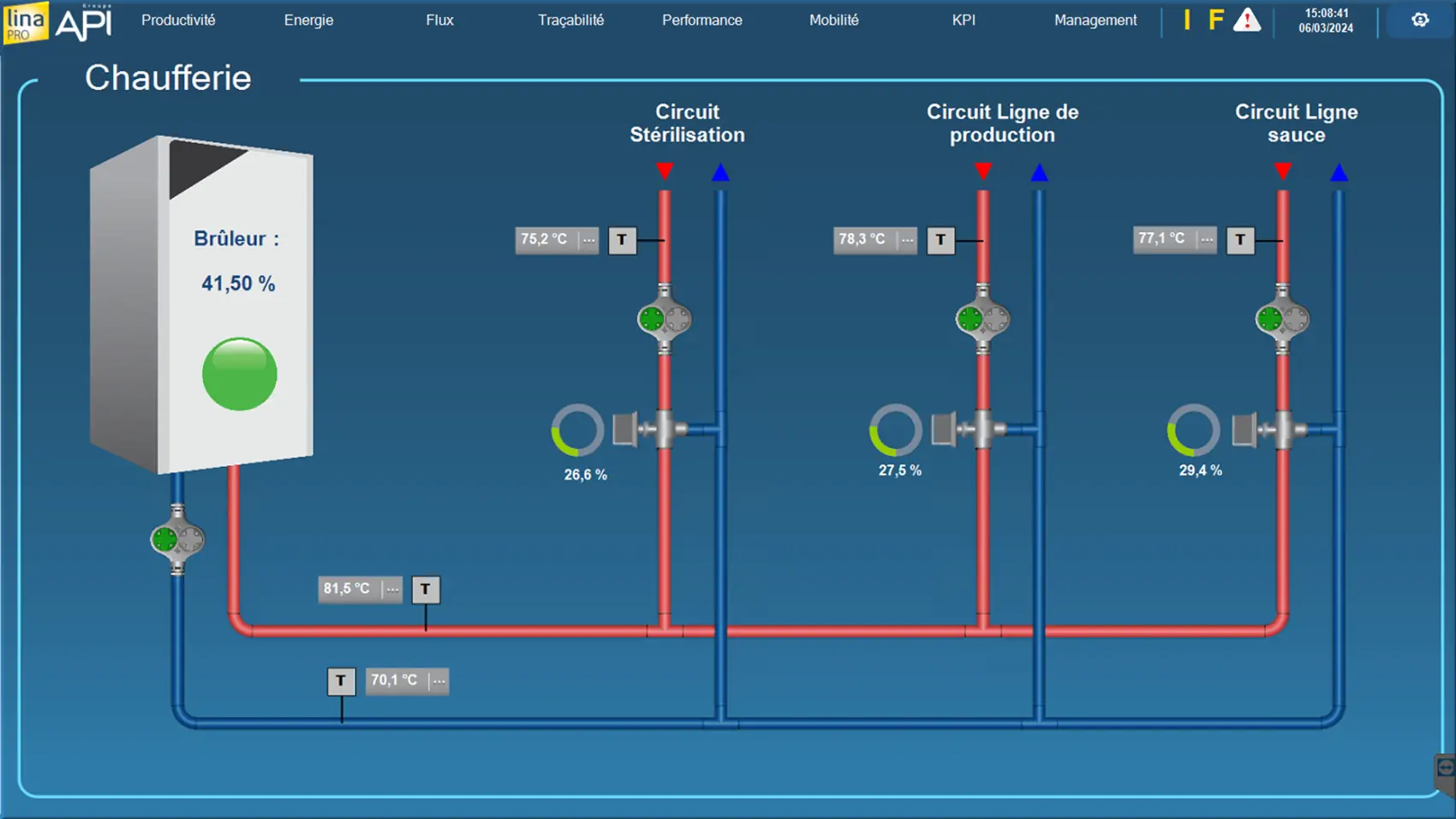Select the Stérilisation circuit pump icon
The width and height of the screenshot is (1456, 819).
point(665,320)
